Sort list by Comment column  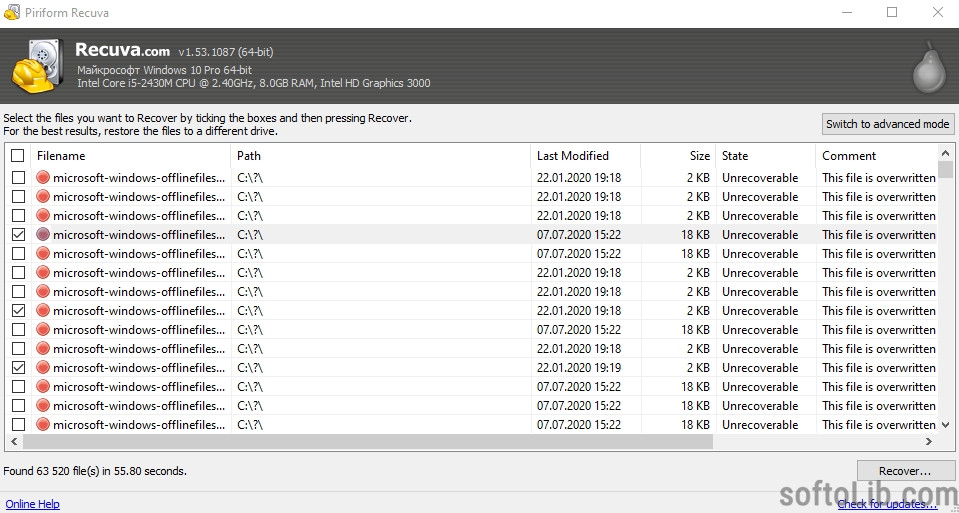tap(876, 156)
